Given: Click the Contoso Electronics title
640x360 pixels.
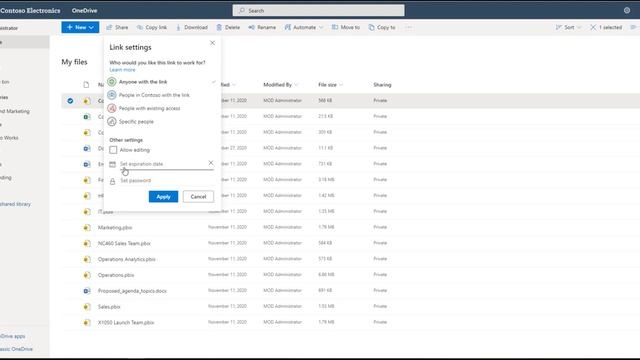Looking at the screenshot, I should click(x=30, y=11).
